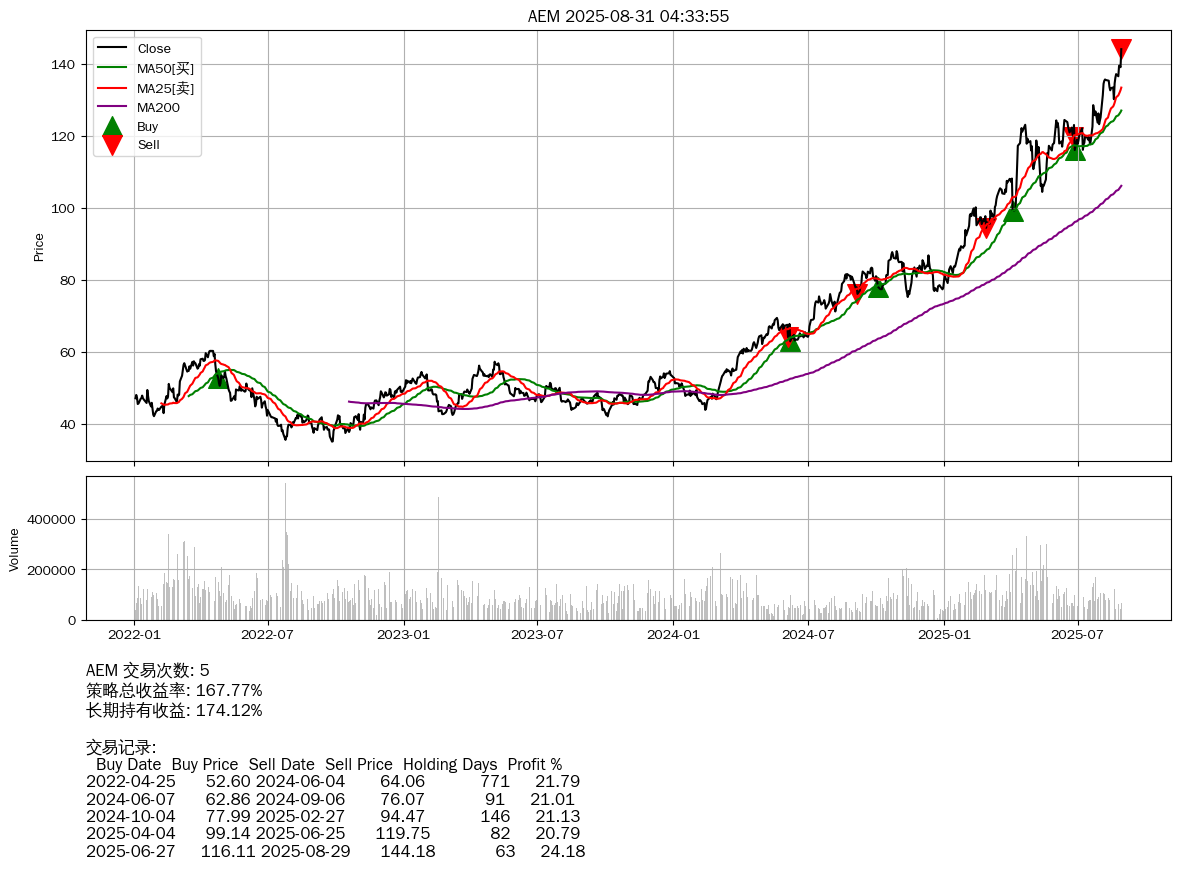Click the Close legend entry
This screenshot has height=869, width=1180.
(154, 49)
